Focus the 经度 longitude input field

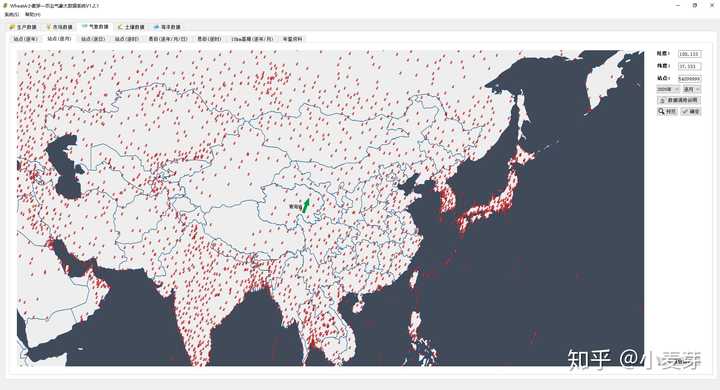pyautogui.click(x=689, y=54)
